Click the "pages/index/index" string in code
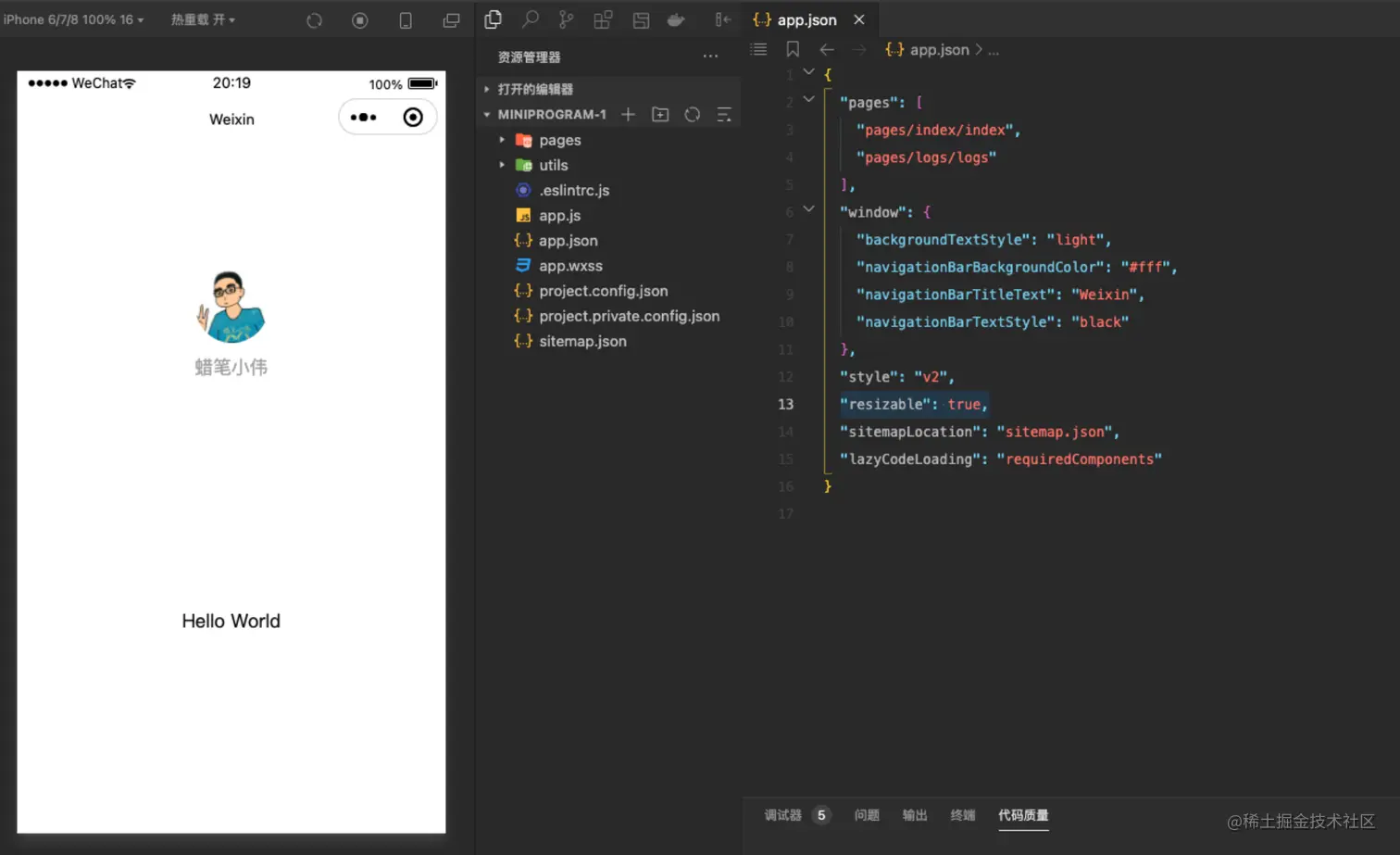 coord(934,131)
